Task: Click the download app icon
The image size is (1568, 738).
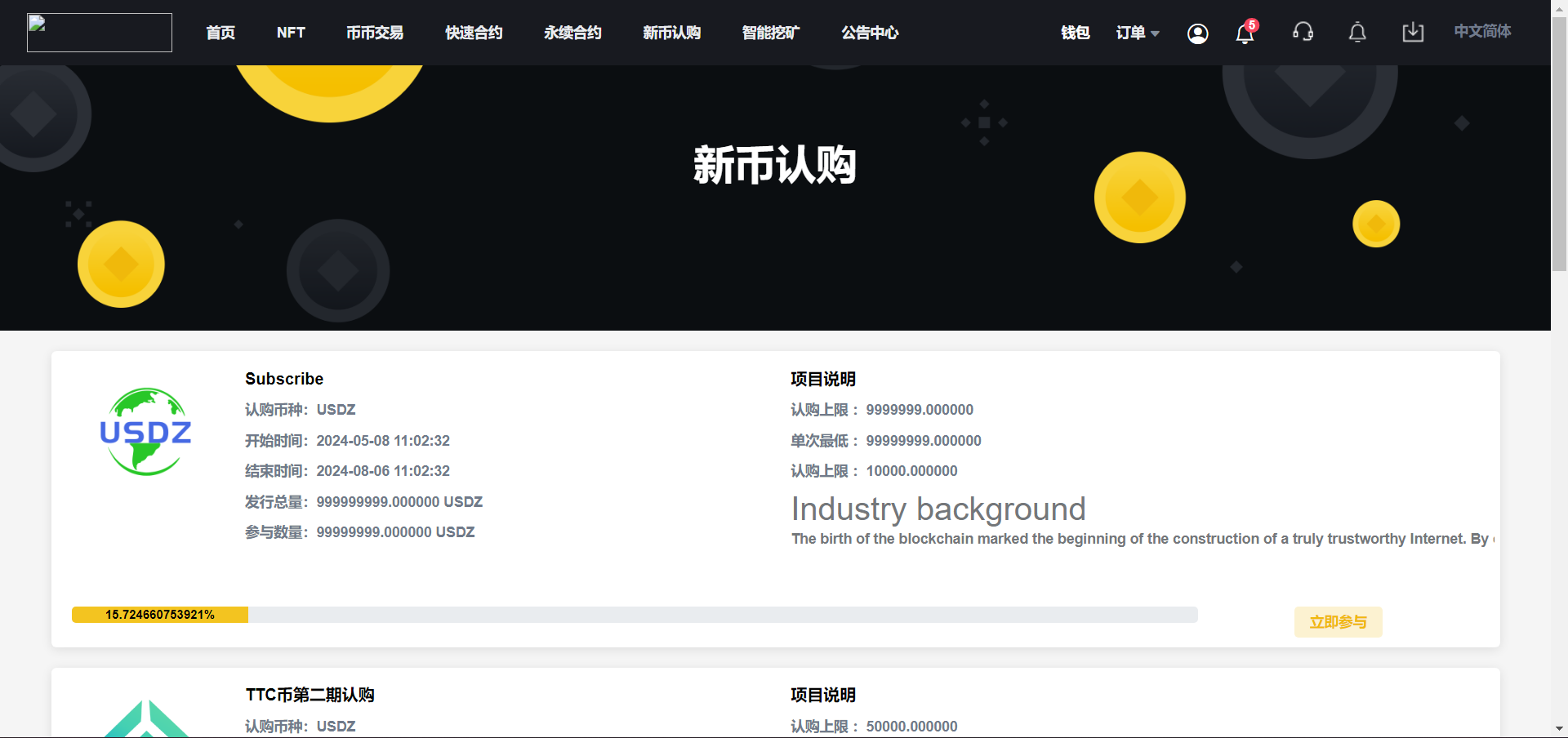Action: pyautogui.click(x=1412, y=33)
